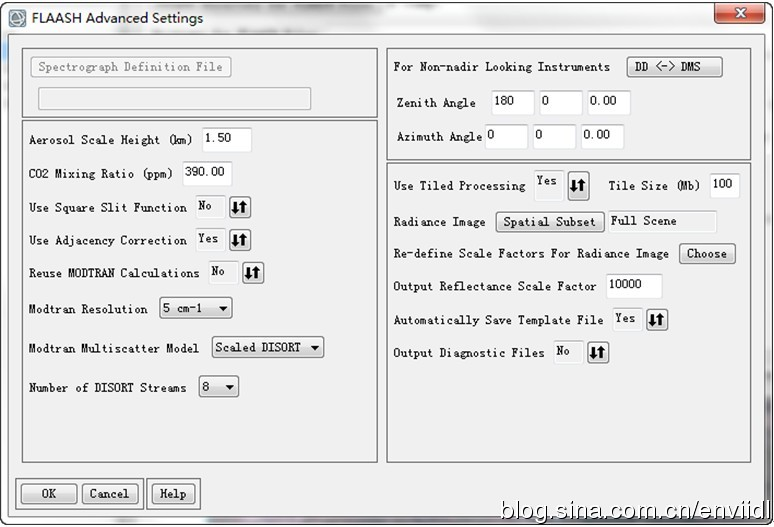Click the Use Tiled Processing 'Yes' value
Image resolution: width=774 pixels, height=527 pixels.
pos(549,186)
